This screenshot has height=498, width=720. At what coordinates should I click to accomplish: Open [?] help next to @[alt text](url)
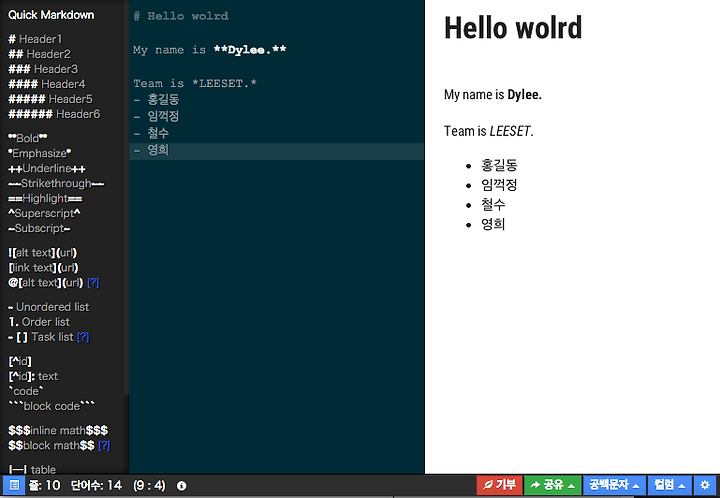click(x=93, y=283)
